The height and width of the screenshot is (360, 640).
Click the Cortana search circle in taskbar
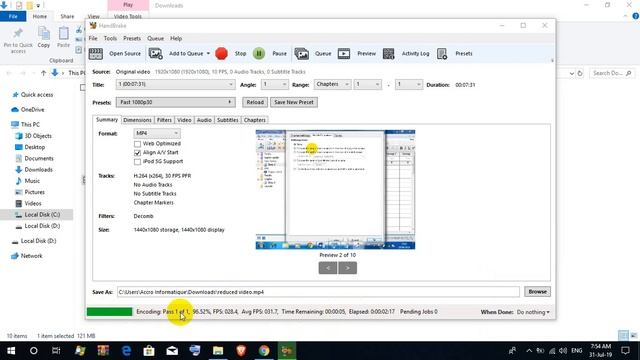tap(33, 351)
